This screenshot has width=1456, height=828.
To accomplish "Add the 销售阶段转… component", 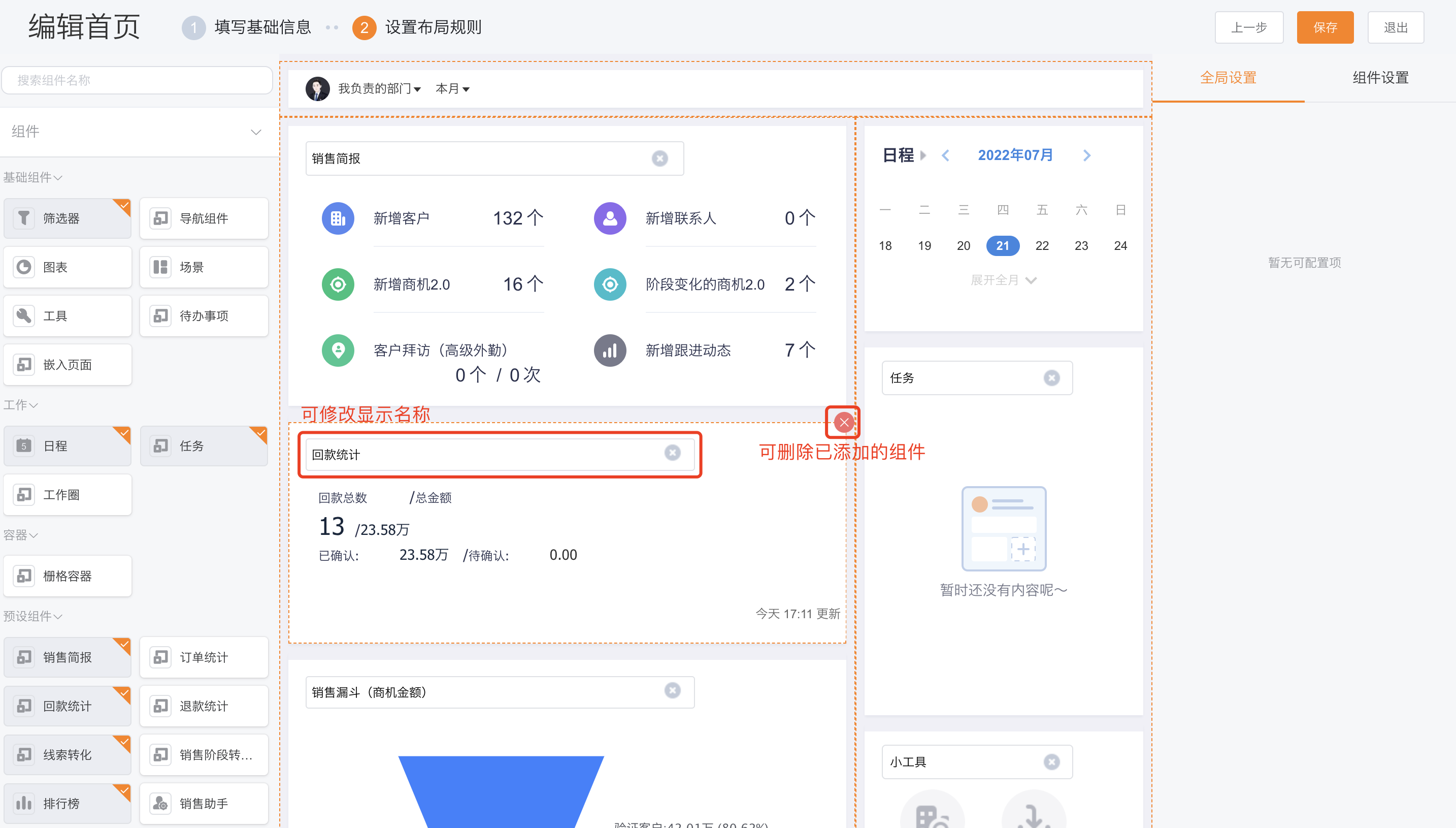I will [x=204, y=755].
